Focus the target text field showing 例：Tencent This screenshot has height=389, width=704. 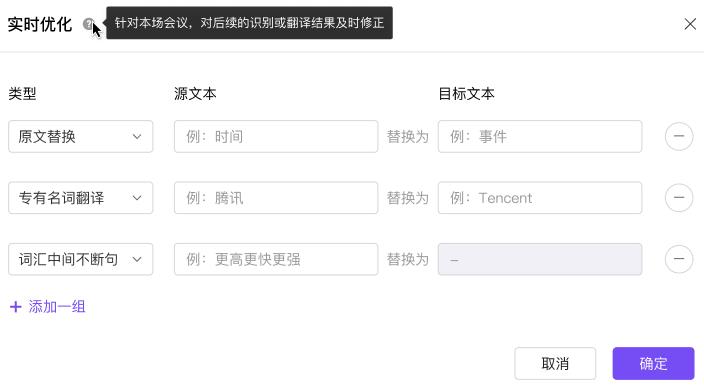(x=540, y=198)
